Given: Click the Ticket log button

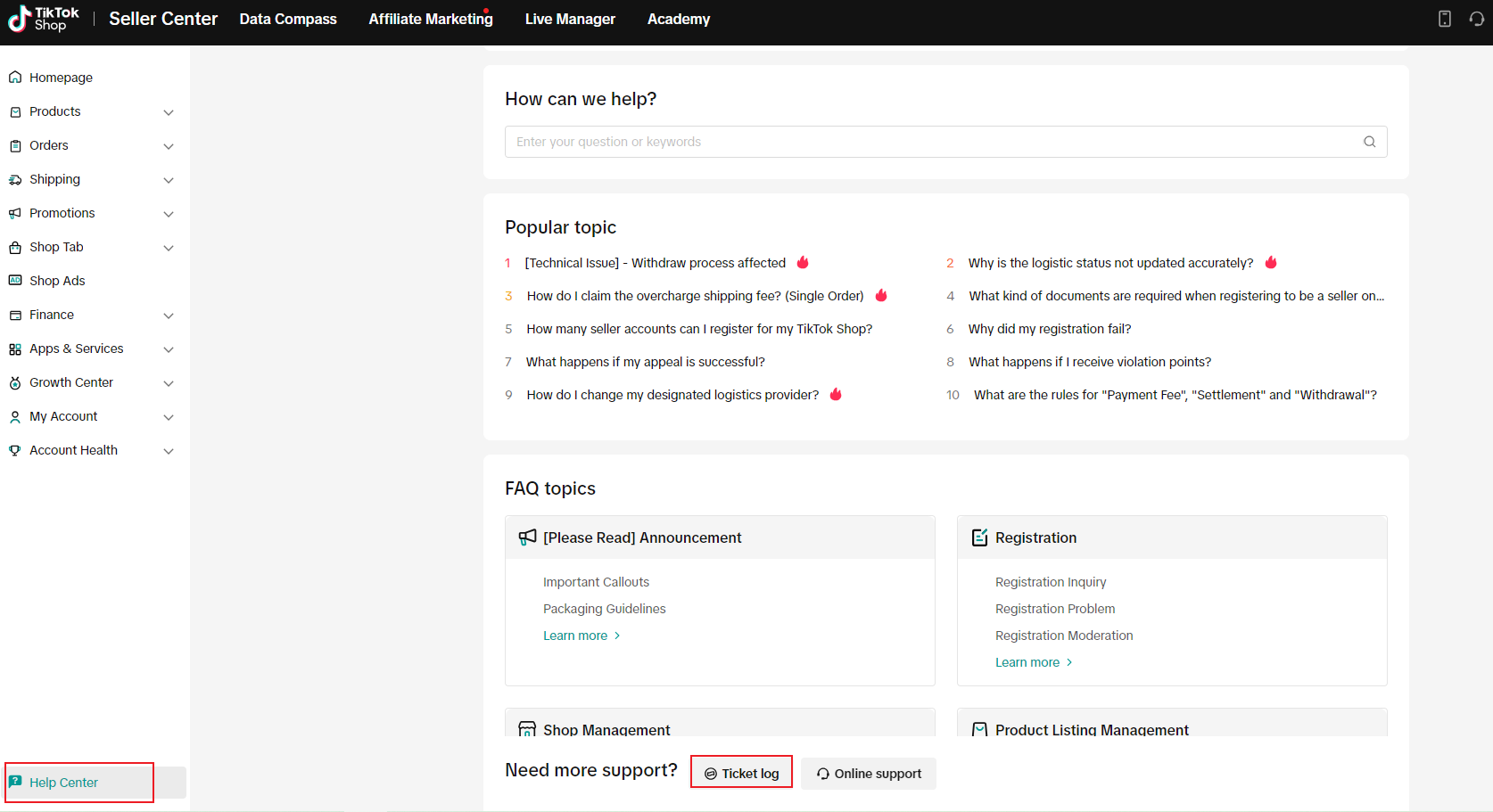Looking at the screenshot, I should pyautogui.click(x=741, y=772).
